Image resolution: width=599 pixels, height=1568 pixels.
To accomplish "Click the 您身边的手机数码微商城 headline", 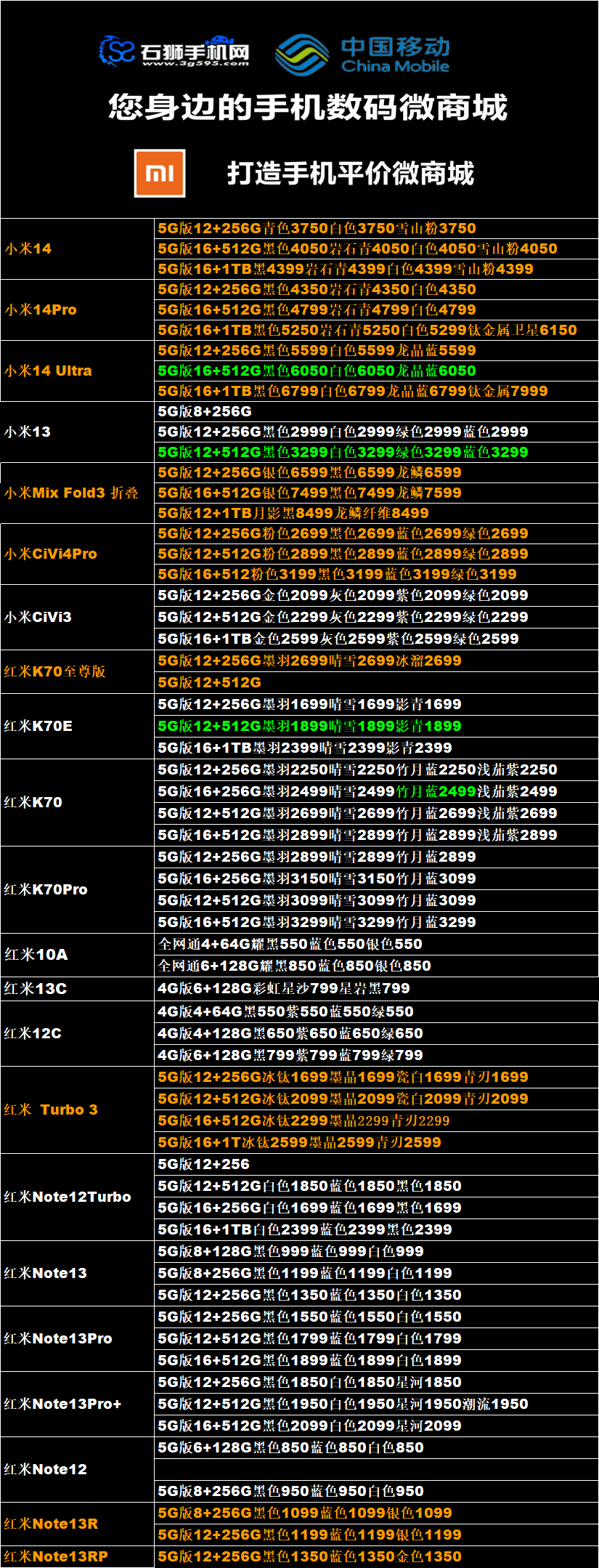I will 307,107.
